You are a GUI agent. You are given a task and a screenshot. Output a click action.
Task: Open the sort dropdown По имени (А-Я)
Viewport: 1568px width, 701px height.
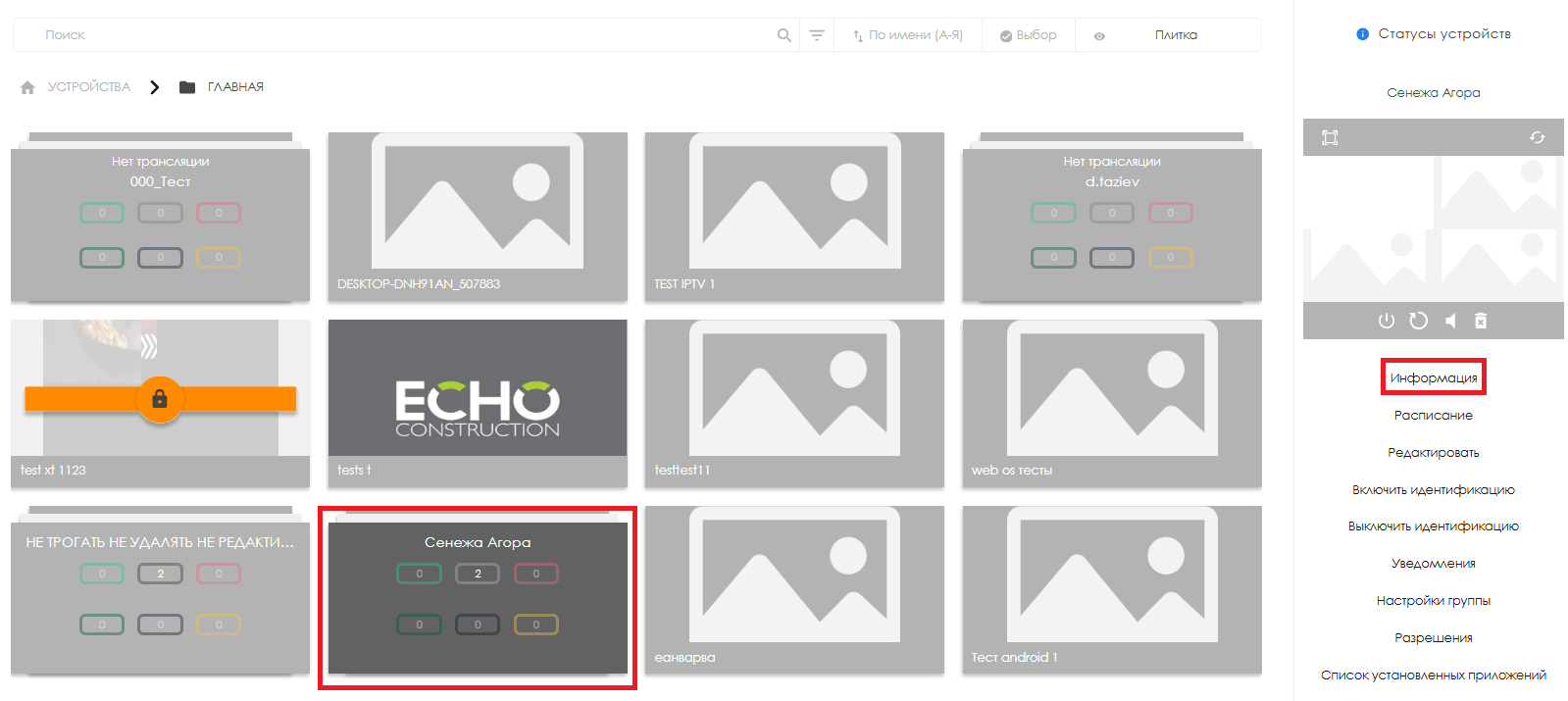[x=907, y=35]
